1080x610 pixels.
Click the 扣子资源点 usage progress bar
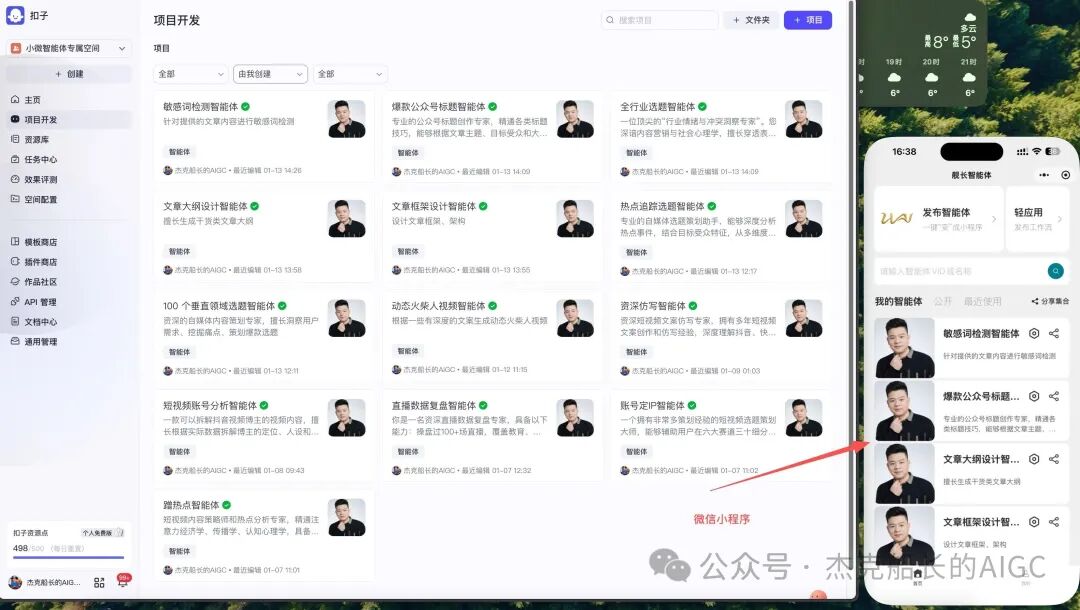68,558
